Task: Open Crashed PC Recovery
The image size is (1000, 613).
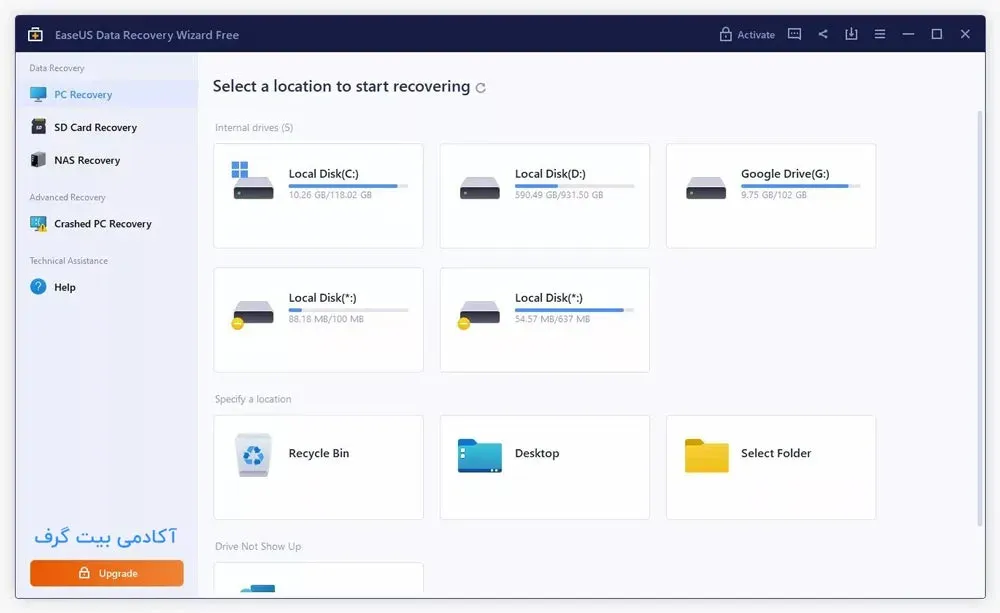Action: [x=107, y=224]
